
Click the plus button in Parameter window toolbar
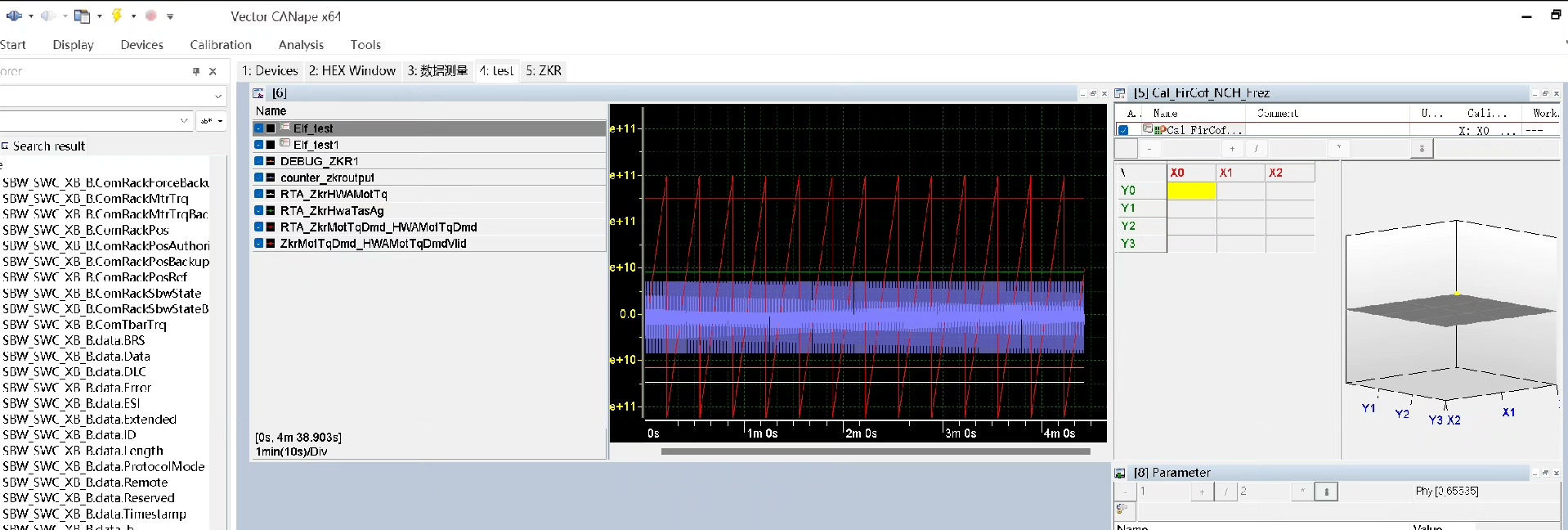point(1202,492)
